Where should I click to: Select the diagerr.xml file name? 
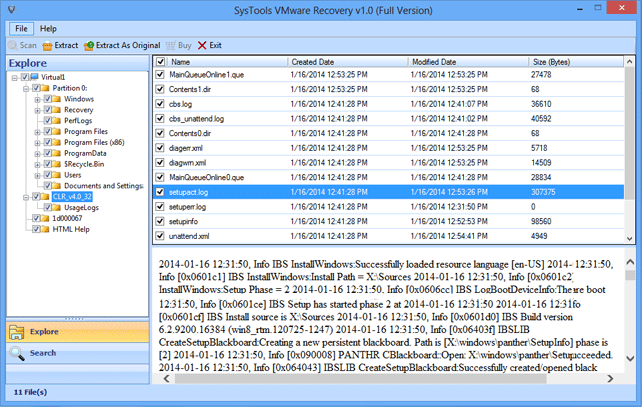coord(186,148)
